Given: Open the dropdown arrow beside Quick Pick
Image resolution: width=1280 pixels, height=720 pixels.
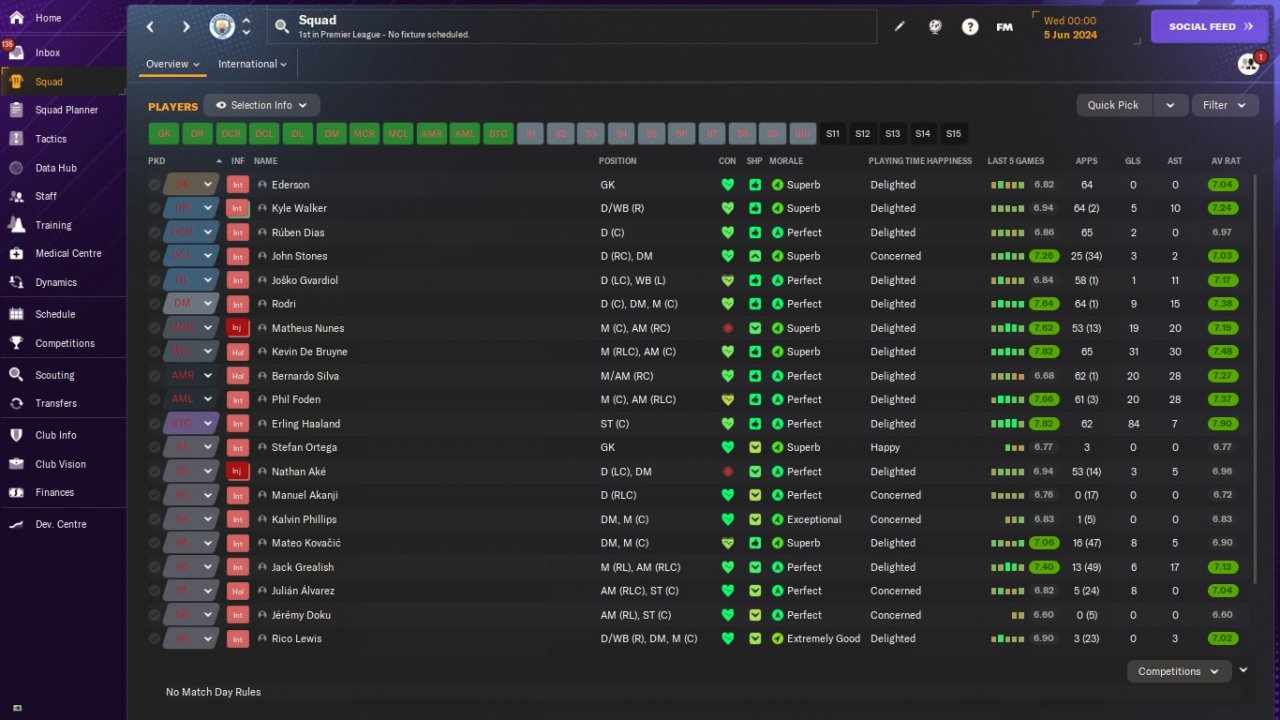Looking at the screenshot, I should point(1170,105).
